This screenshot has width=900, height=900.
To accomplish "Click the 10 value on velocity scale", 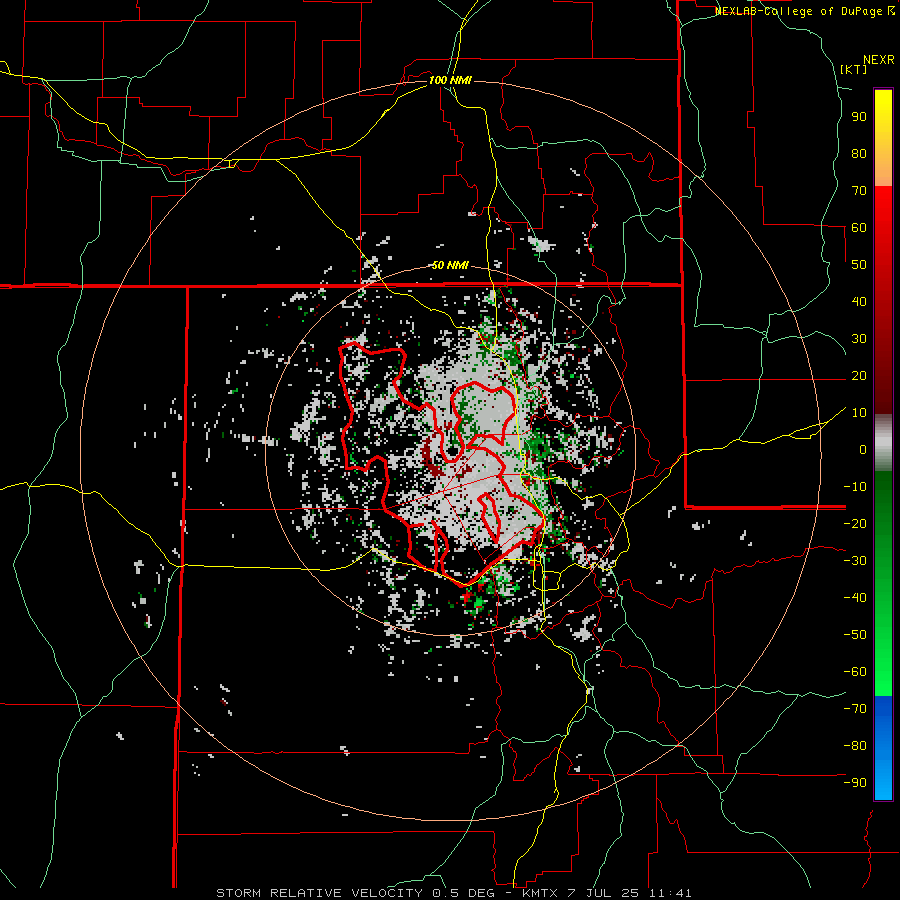I will click(x=859, y=413).
